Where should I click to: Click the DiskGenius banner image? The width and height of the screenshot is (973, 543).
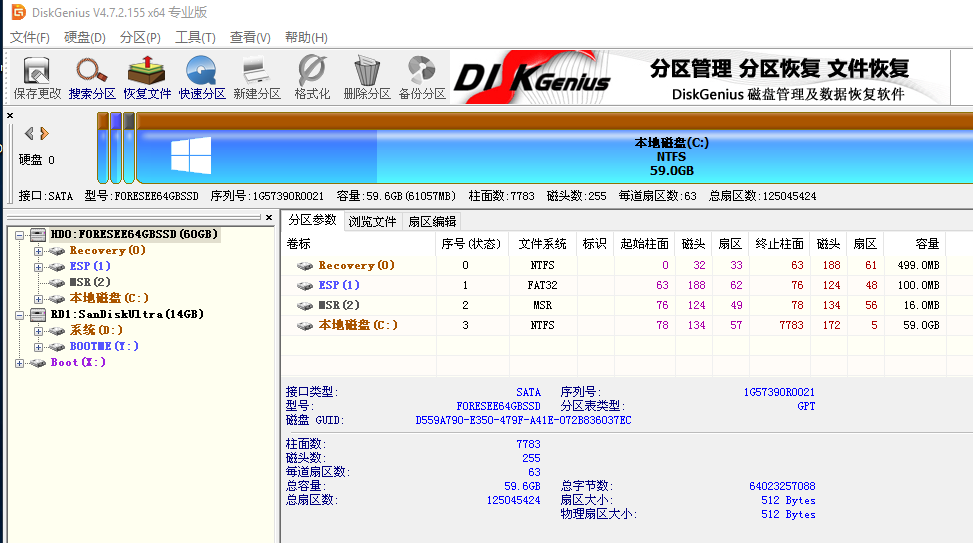[x=699, y=78]
